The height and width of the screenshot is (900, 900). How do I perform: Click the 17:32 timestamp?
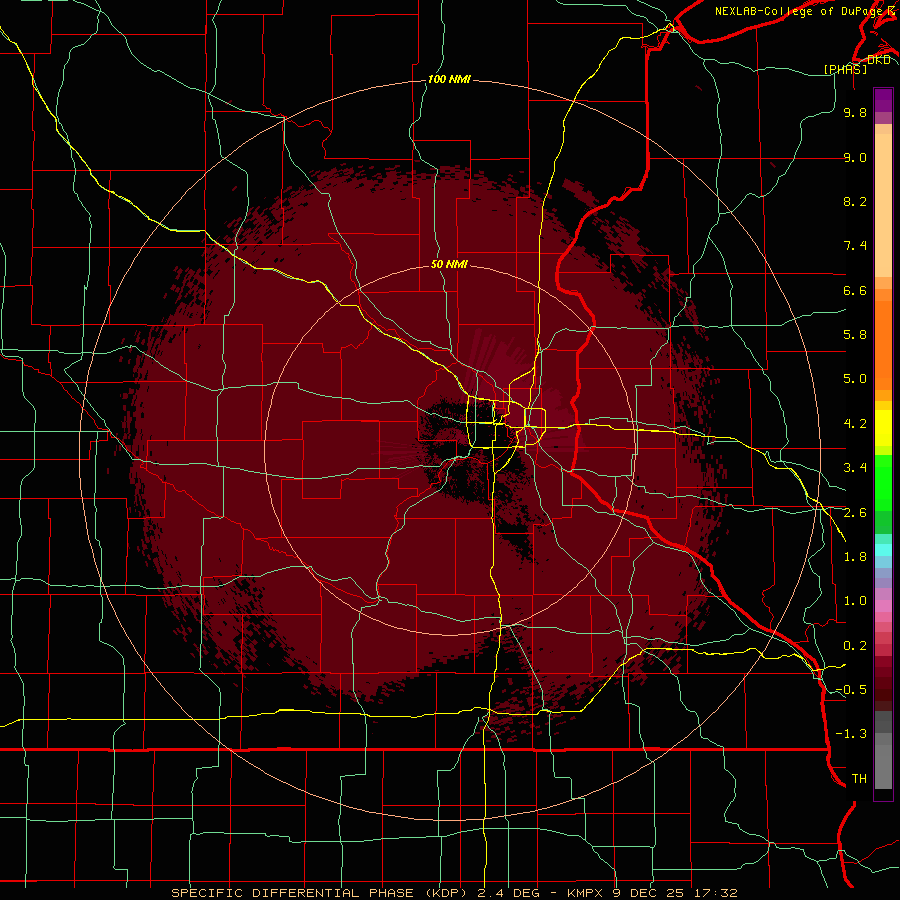click(x=717, y=893)
